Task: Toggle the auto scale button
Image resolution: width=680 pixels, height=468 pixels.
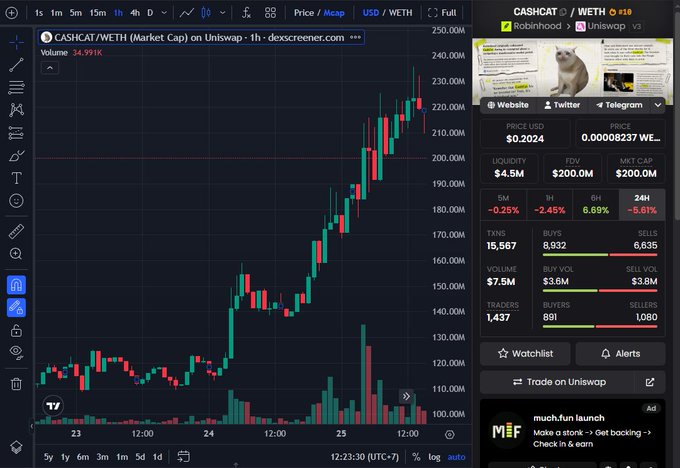Action: click(x=456, y=457)
